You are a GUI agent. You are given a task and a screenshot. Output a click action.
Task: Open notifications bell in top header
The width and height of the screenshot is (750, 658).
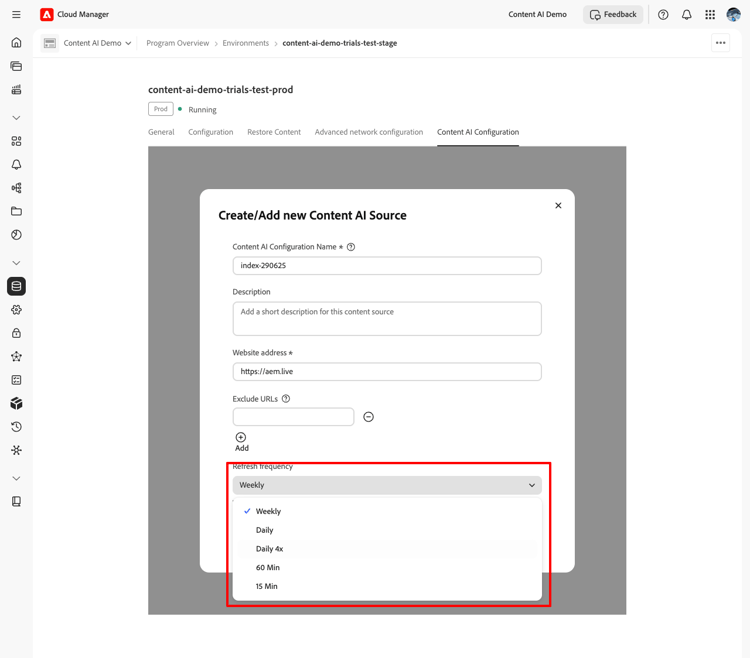686,14
